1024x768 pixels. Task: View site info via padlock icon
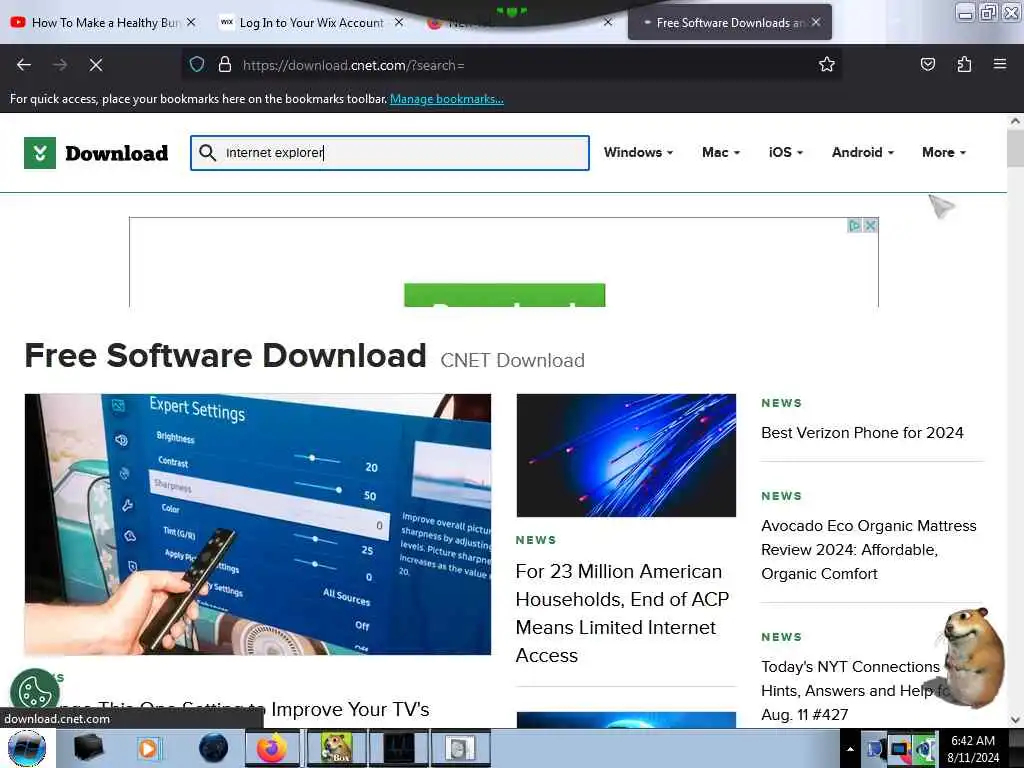(225, 64)
